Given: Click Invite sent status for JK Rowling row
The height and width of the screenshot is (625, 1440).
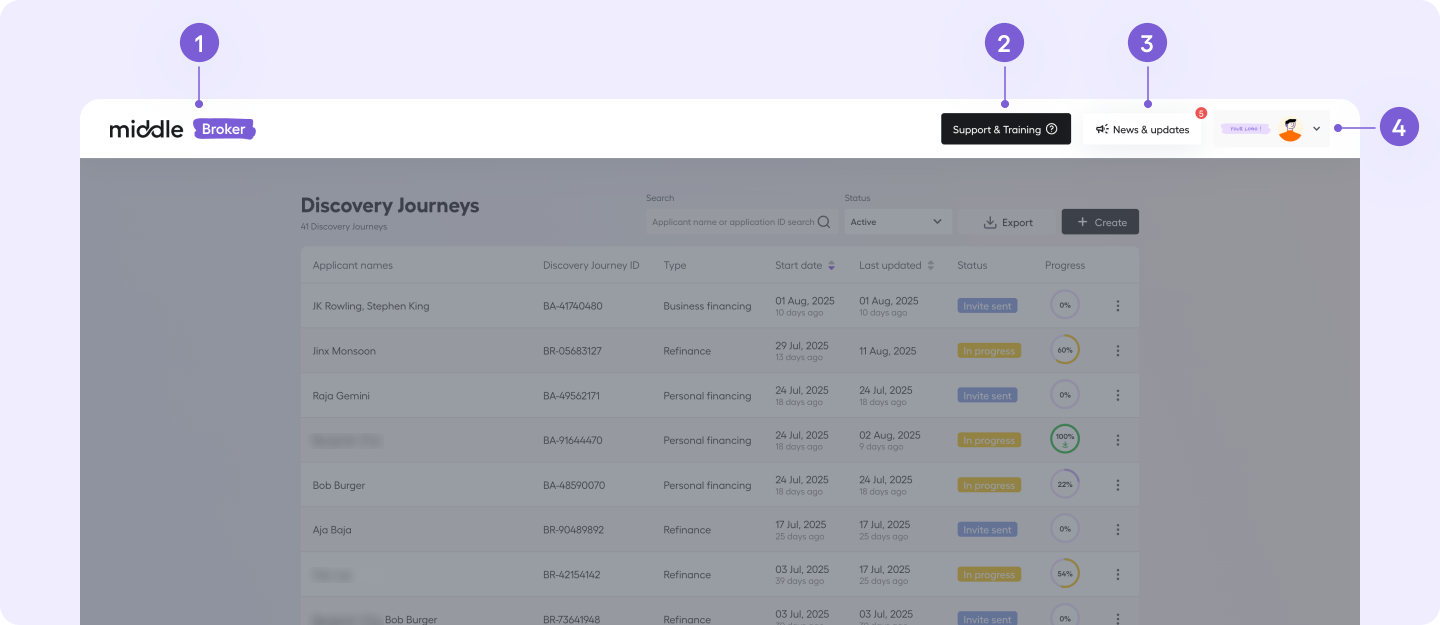Looking at the screenshot, I should (987, 306).
